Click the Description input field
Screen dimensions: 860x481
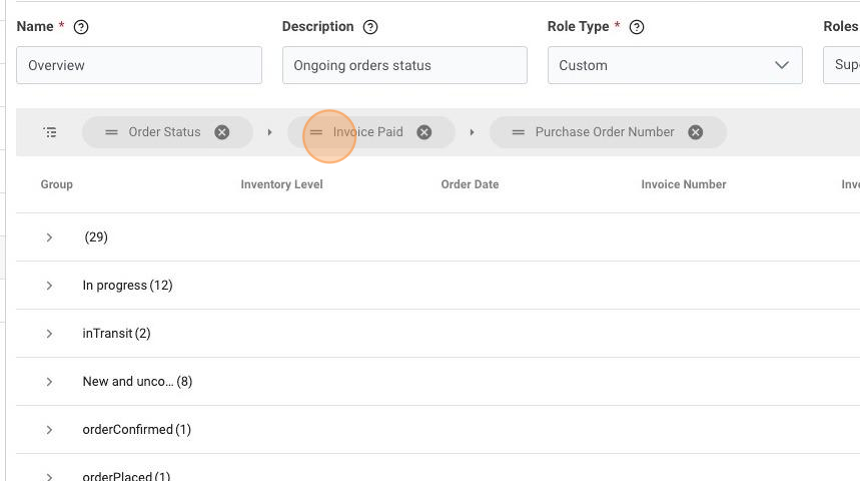tap(404, 65)
